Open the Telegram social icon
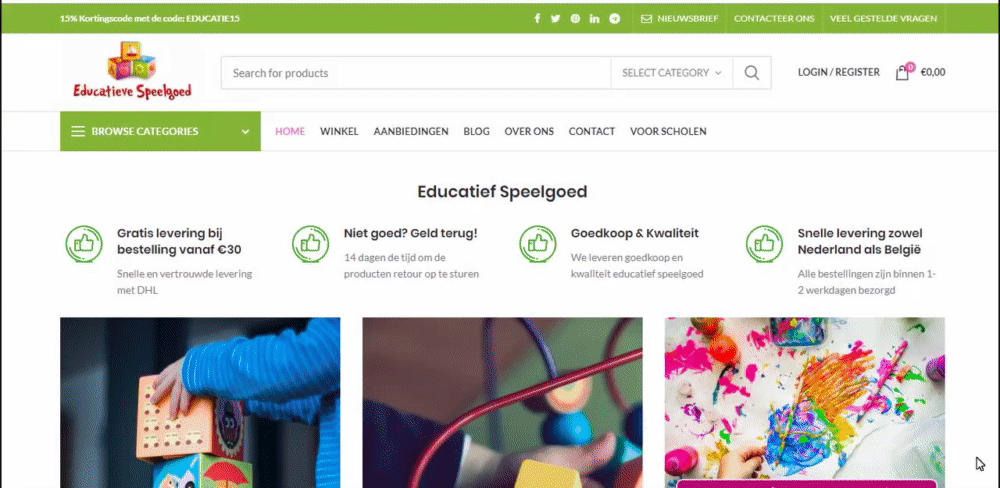This screenshot has height=488, width=1000. click(614, 18)
